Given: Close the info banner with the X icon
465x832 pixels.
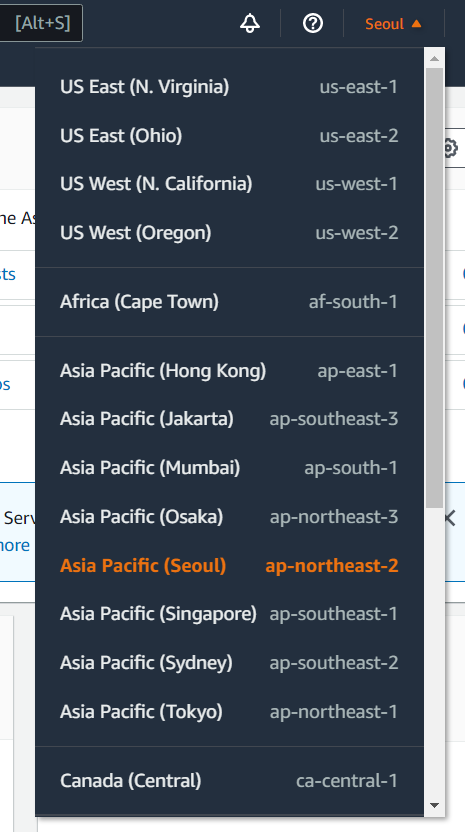Looking at the screenshot, I should click(450, 518).
